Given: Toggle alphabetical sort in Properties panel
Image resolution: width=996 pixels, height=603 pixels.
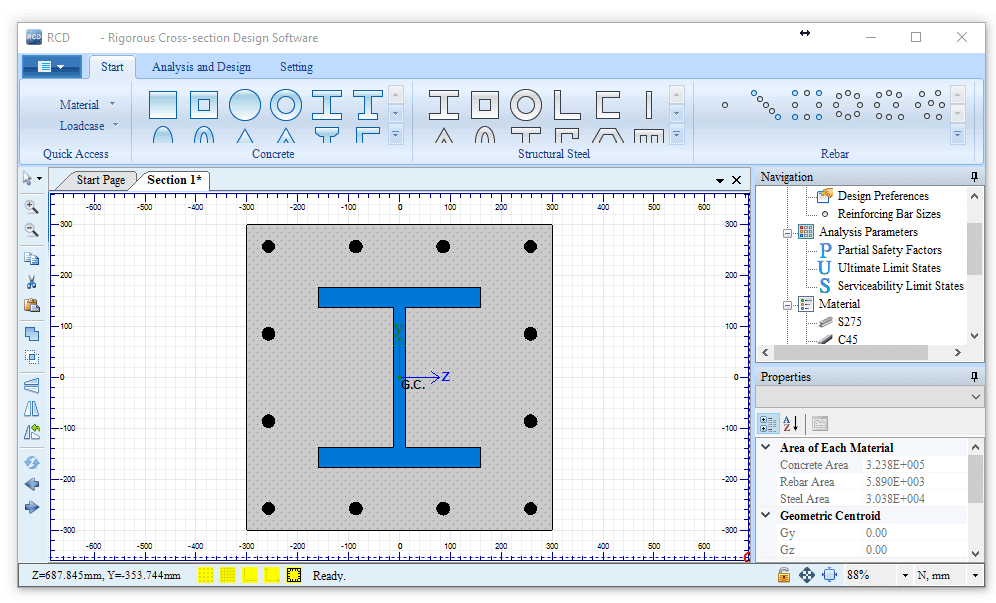Looking at the screenshot, I should [x=790, y=423].
